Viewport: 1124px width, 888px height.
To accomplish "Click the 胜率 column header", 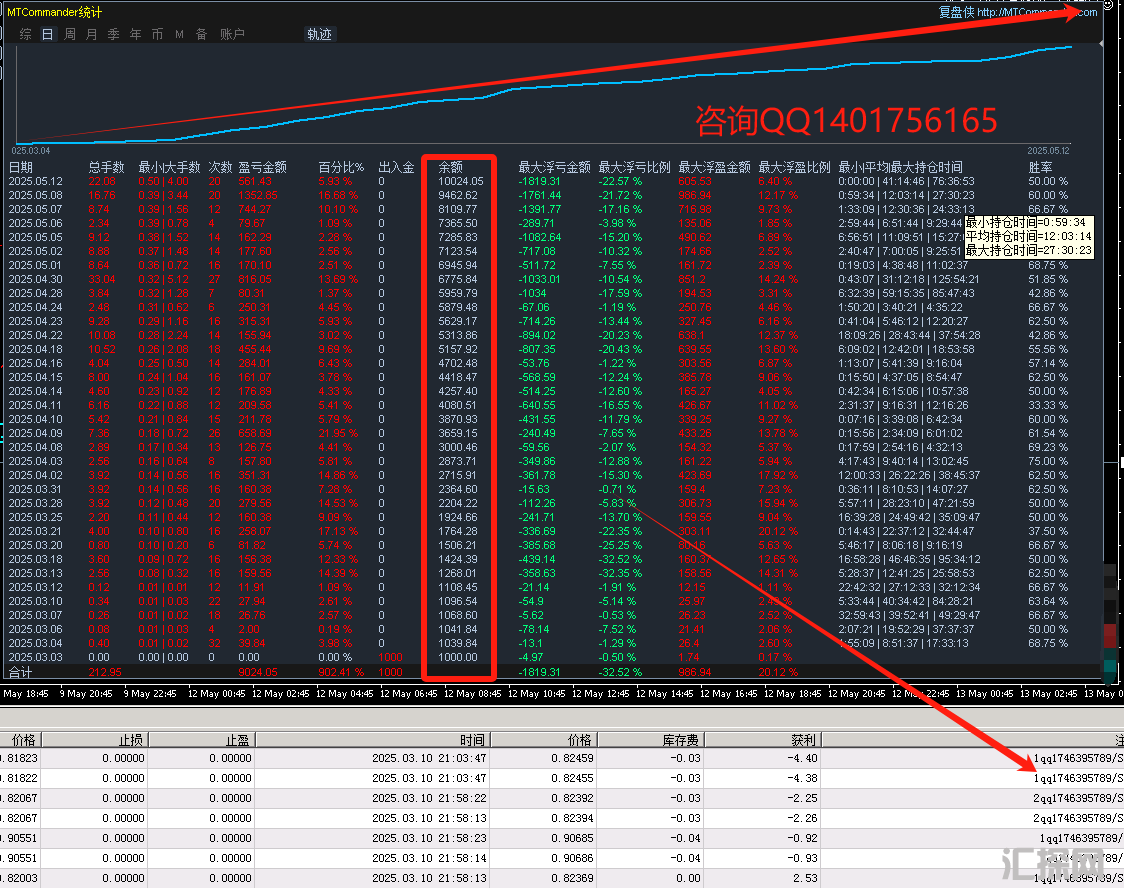I will 1040,167.
